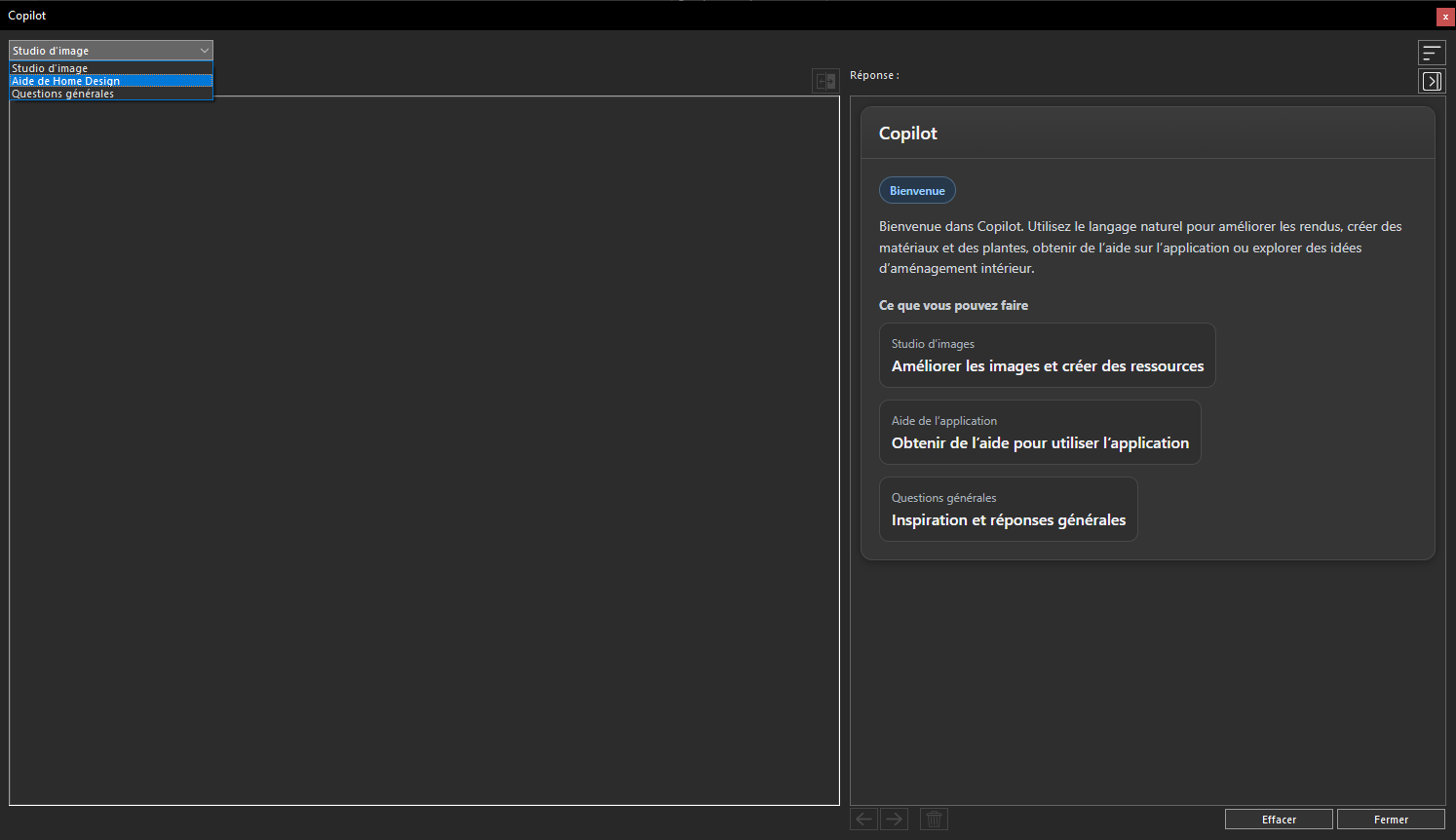This screenshot has width=1456, height=840.
Task: Click the compare split-view icon beside Réponse
Action: point(825,81)
